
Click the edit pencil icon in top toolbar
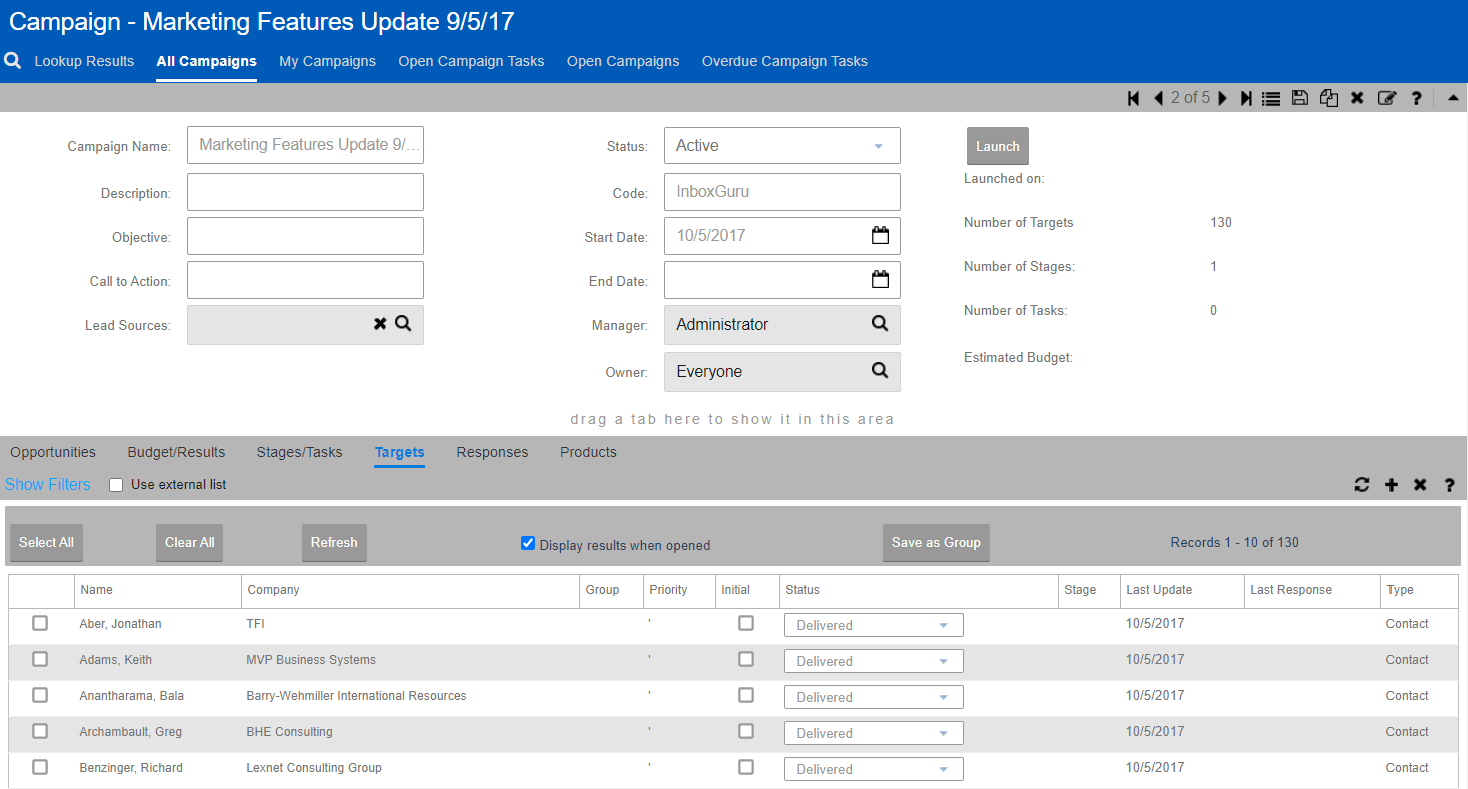click(1386, 98)
